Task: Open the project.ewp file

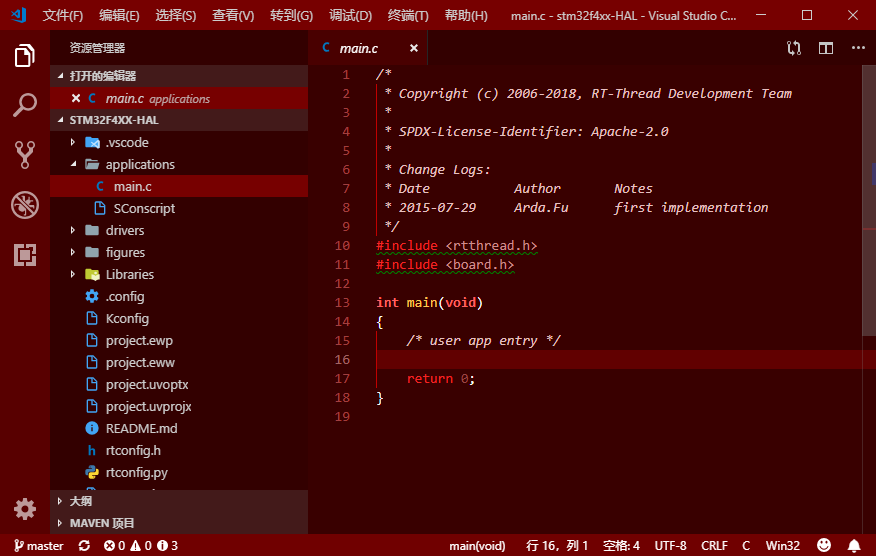Action: click(x=179, y=340)
